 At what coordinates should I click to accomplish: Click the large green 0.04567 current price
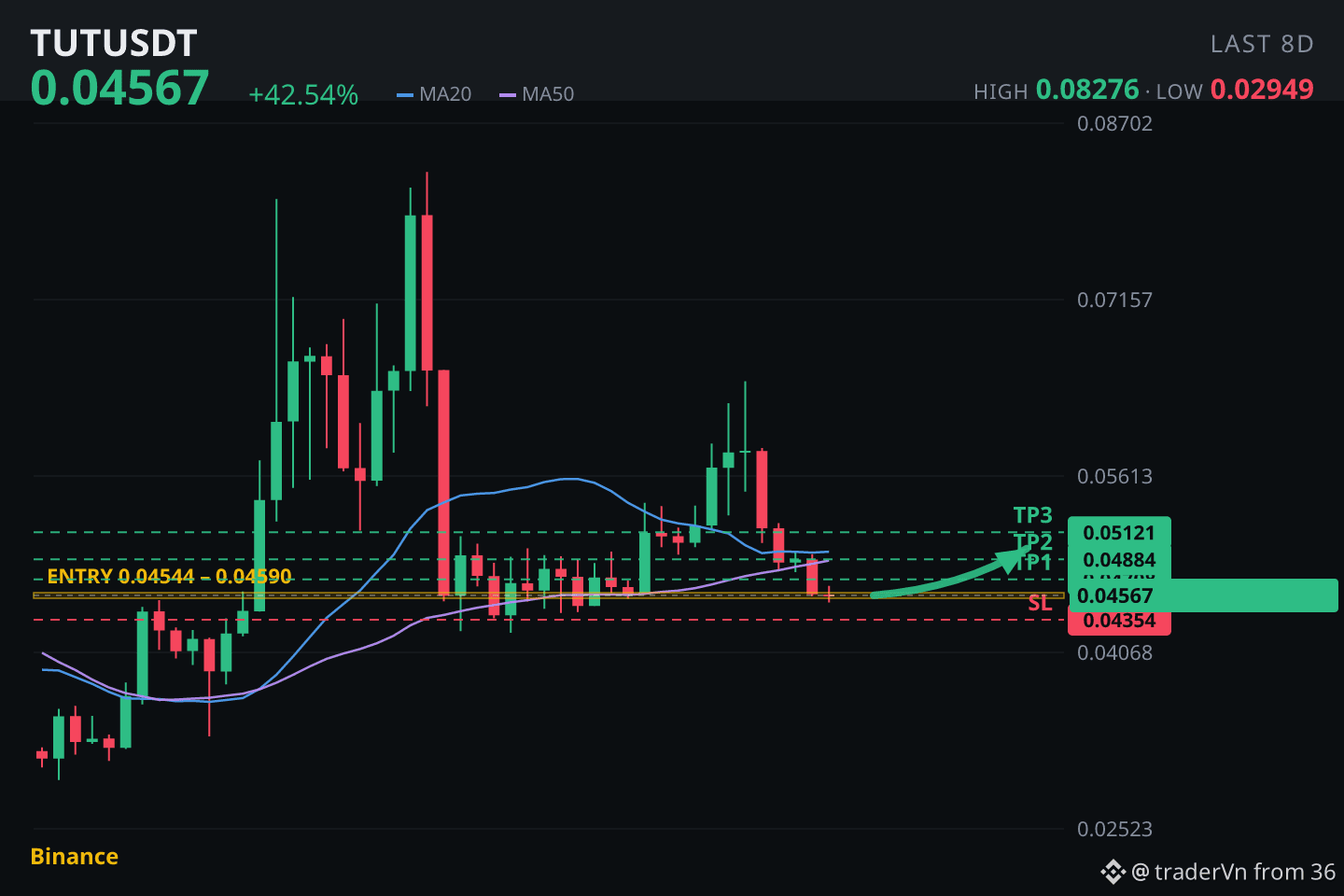point(119,89)
